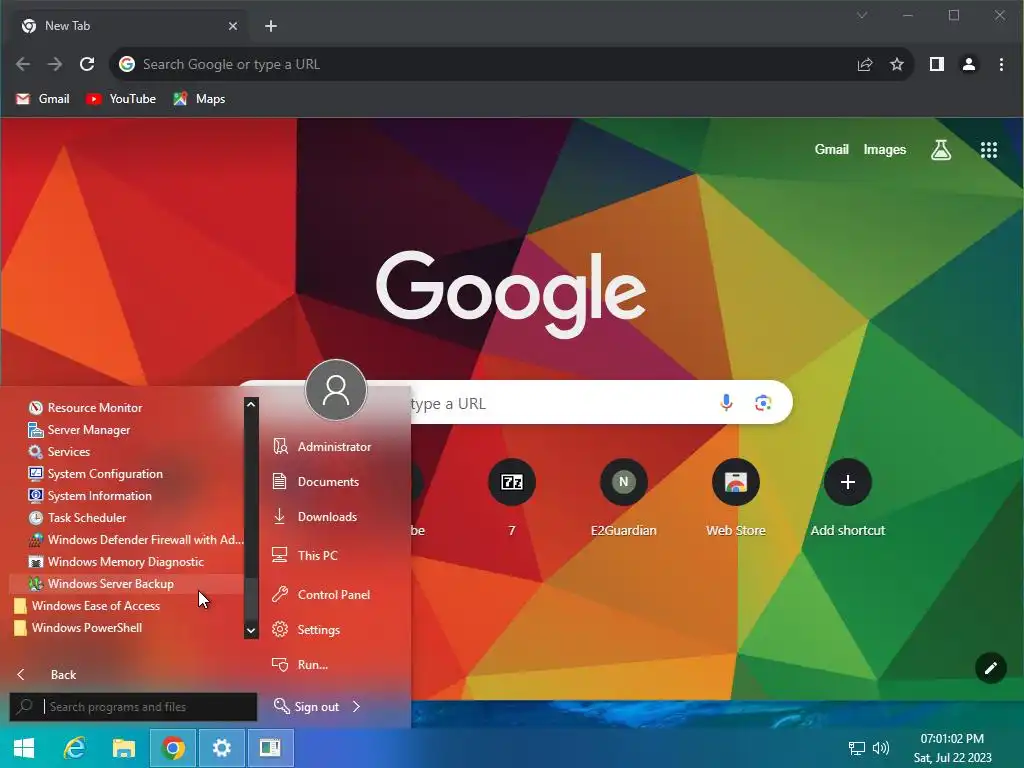1024x768 pixels.
Task: Share this page via the share icon
Action: click(x=865, y=64)
